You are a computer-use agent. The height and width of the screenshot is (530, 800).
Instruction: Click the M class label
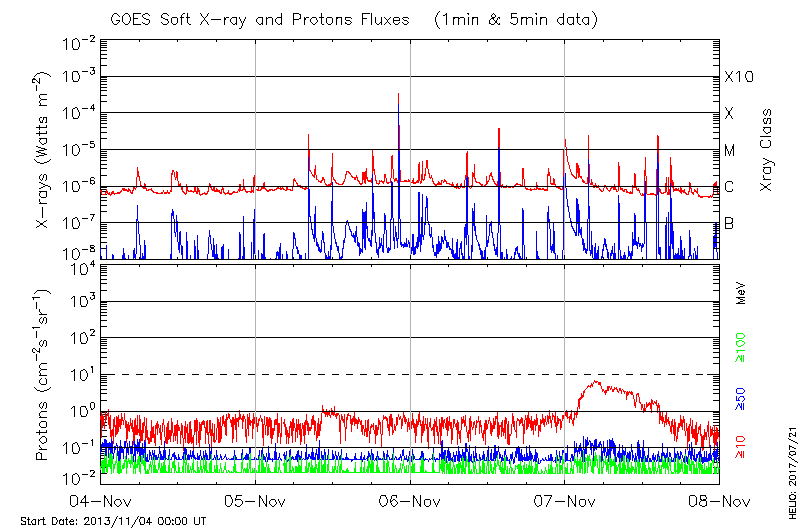(730, 151)
